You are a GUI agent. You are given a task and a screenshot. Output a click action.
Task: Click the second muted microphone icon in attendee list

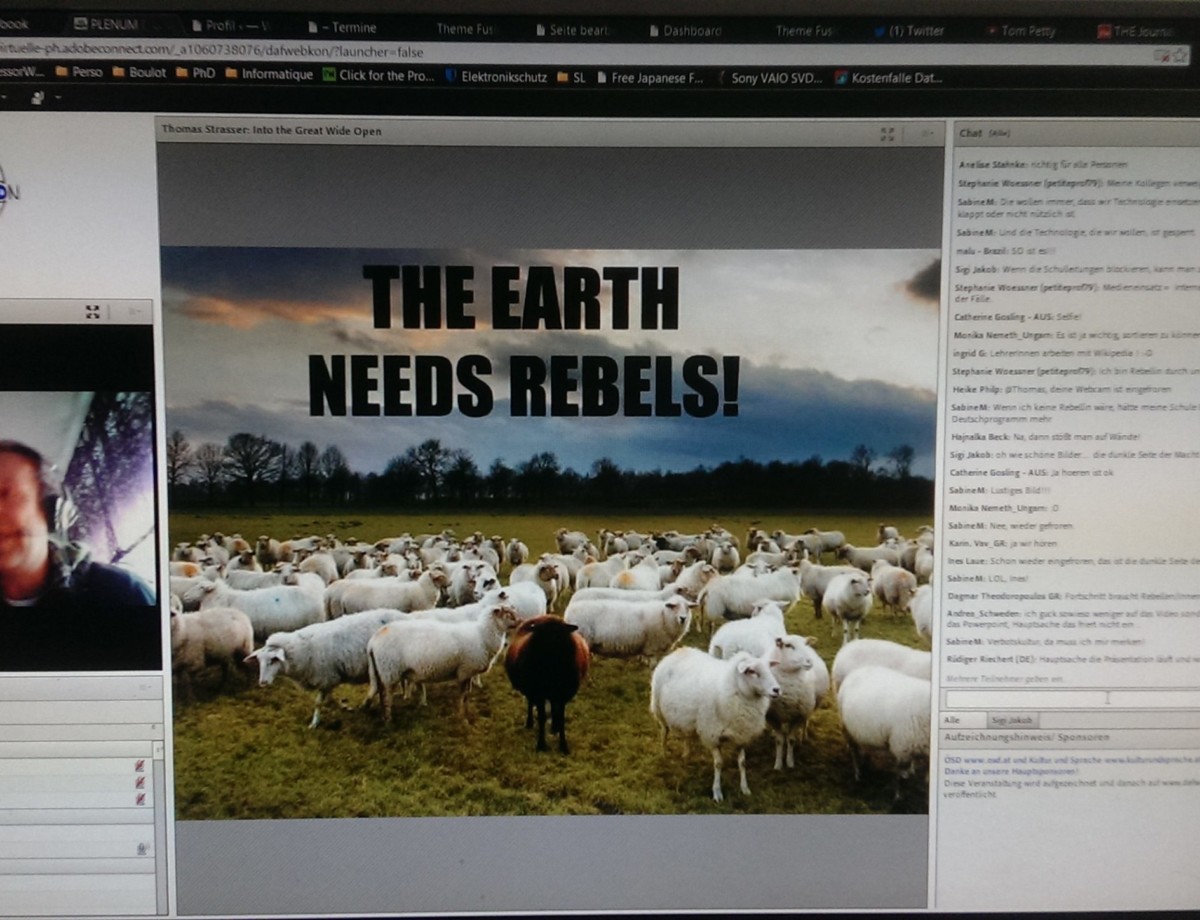pyautogui.click(x=140, y=782)
